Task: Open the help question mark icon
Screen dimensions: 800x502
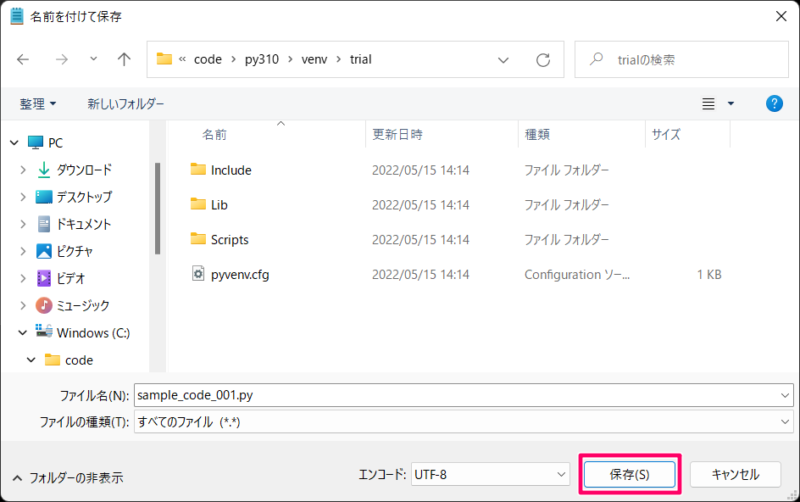Action: [x=773, y=104]
